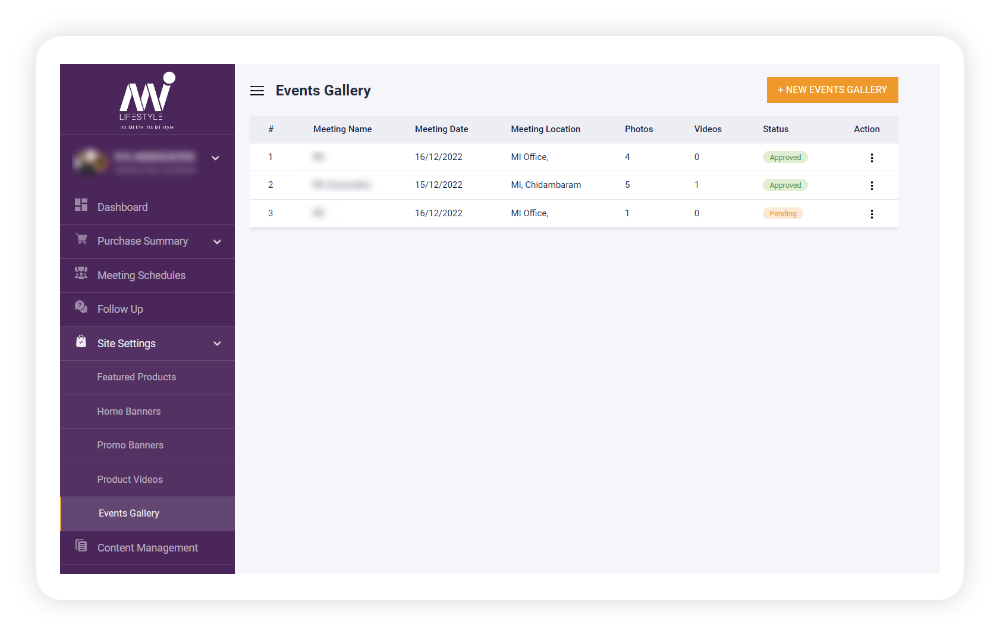Click the Approved status badge on row 1
This screenshot has width=1000, height=636.
pyautogui.click(x=785, y=157)
